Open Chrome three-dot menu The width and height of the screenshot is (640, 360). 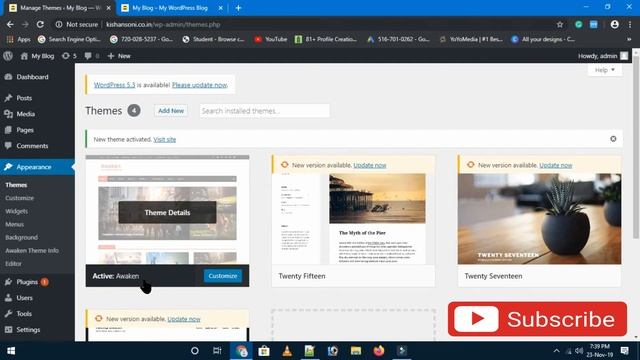coord(631,24)
